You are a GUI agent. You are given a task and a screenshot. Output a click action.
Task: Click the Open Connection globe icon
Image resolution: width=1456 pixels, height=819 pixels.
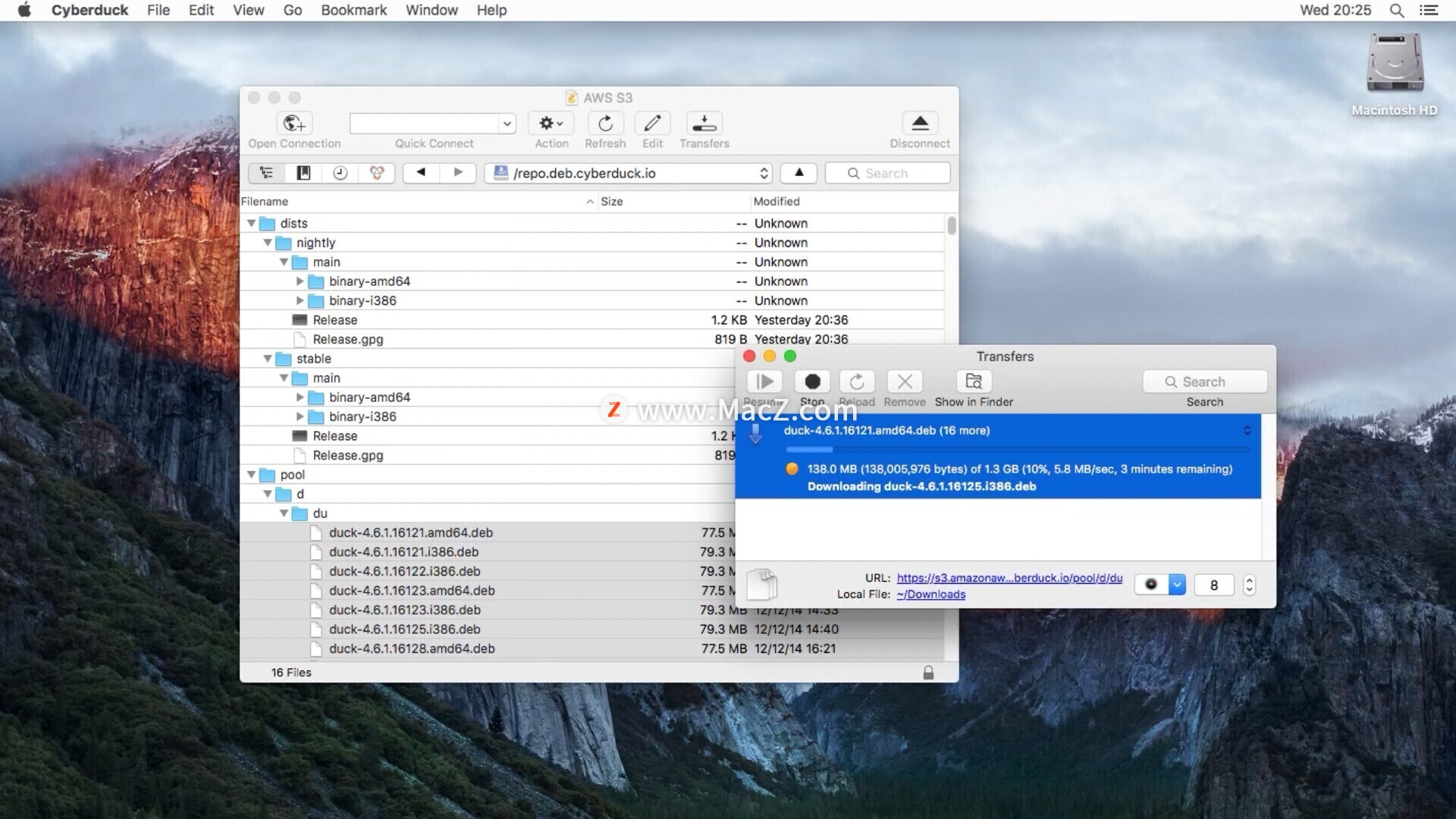pyautogui.click(x=294, y=123)
